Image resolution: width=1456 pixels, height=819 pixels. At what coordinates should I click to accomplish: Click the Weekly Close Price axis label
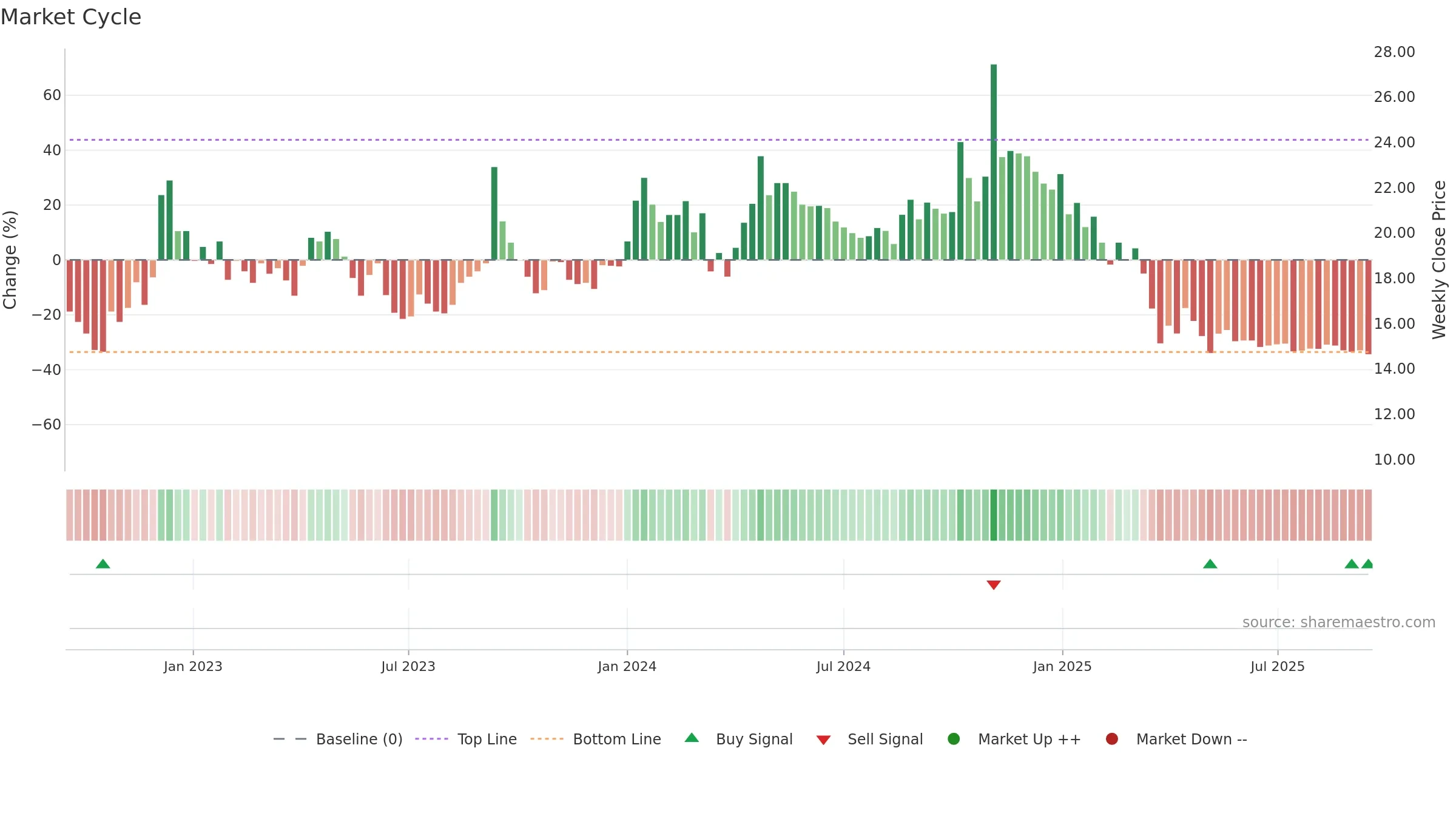(x=1439, y=260)
